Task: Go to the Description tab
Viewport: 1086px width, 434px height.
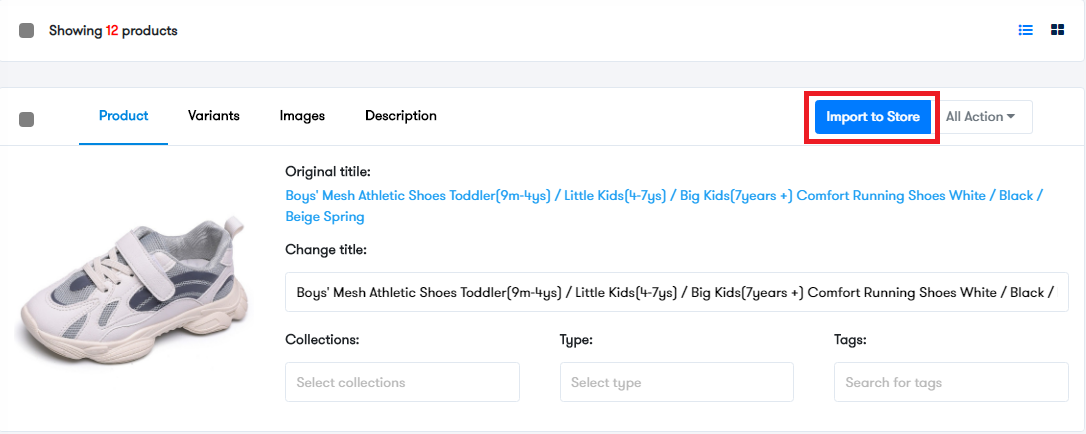Action: click(x=400, y=116)
